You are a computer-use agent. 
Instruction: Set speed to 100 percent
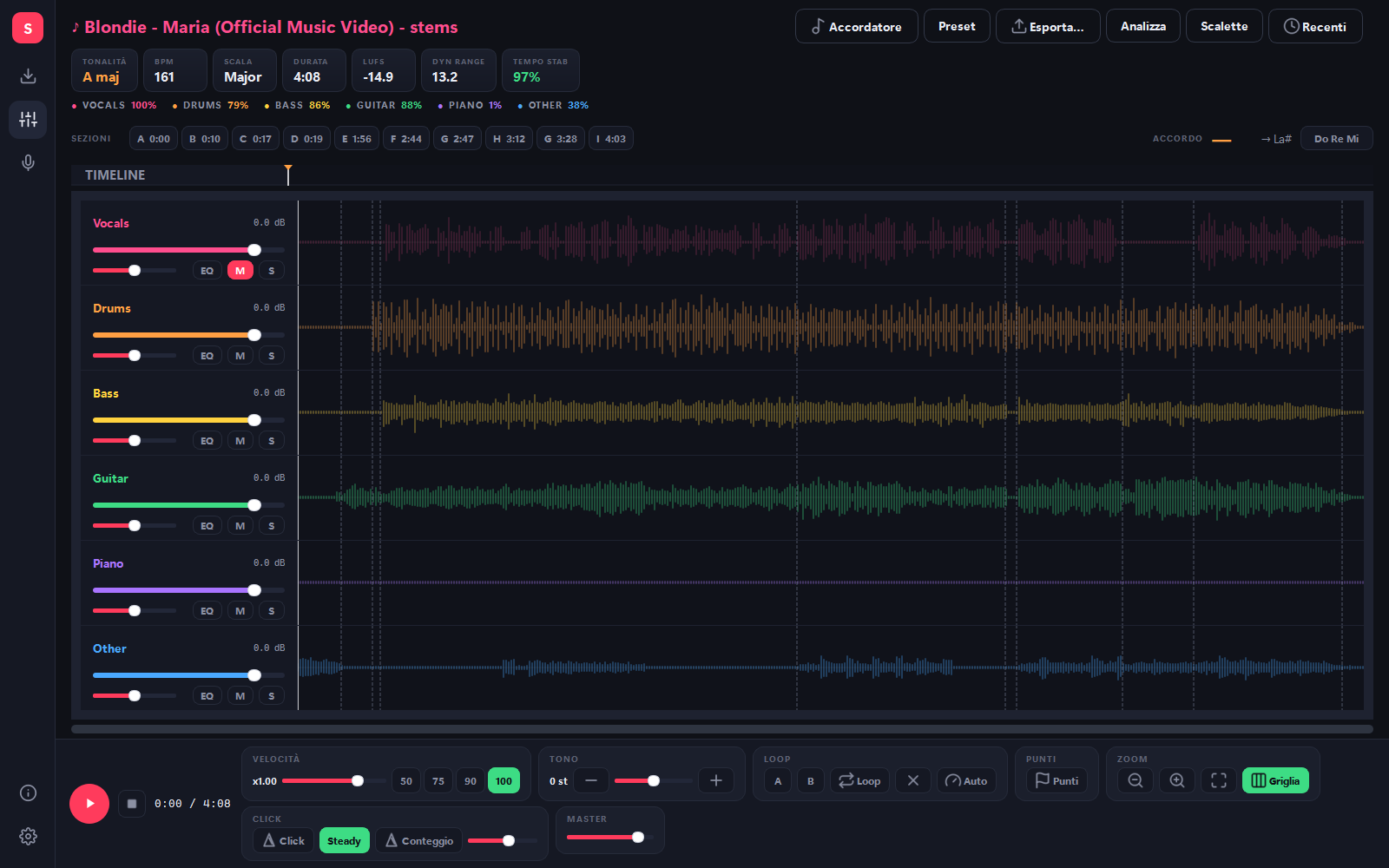coord(504,780)
